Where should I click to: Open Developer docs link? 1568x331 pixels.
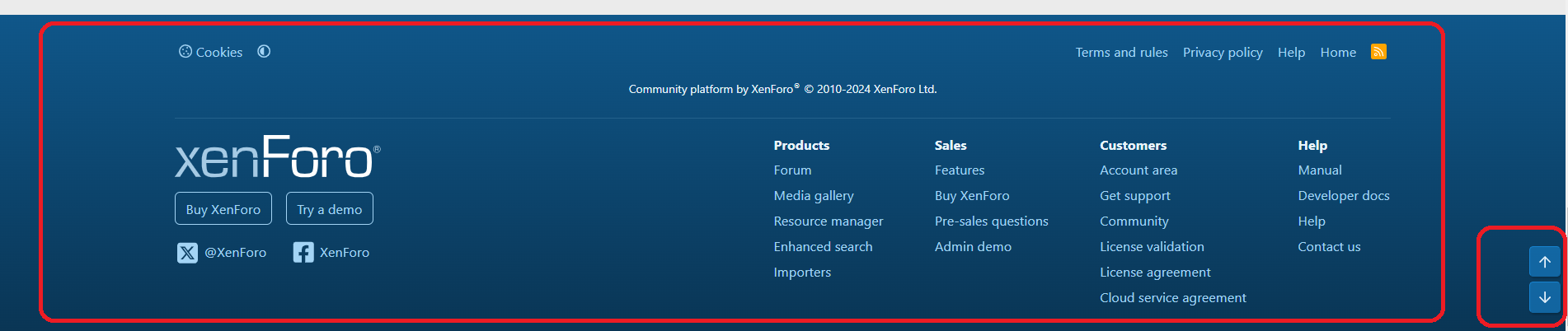[x=1344, y=195]
